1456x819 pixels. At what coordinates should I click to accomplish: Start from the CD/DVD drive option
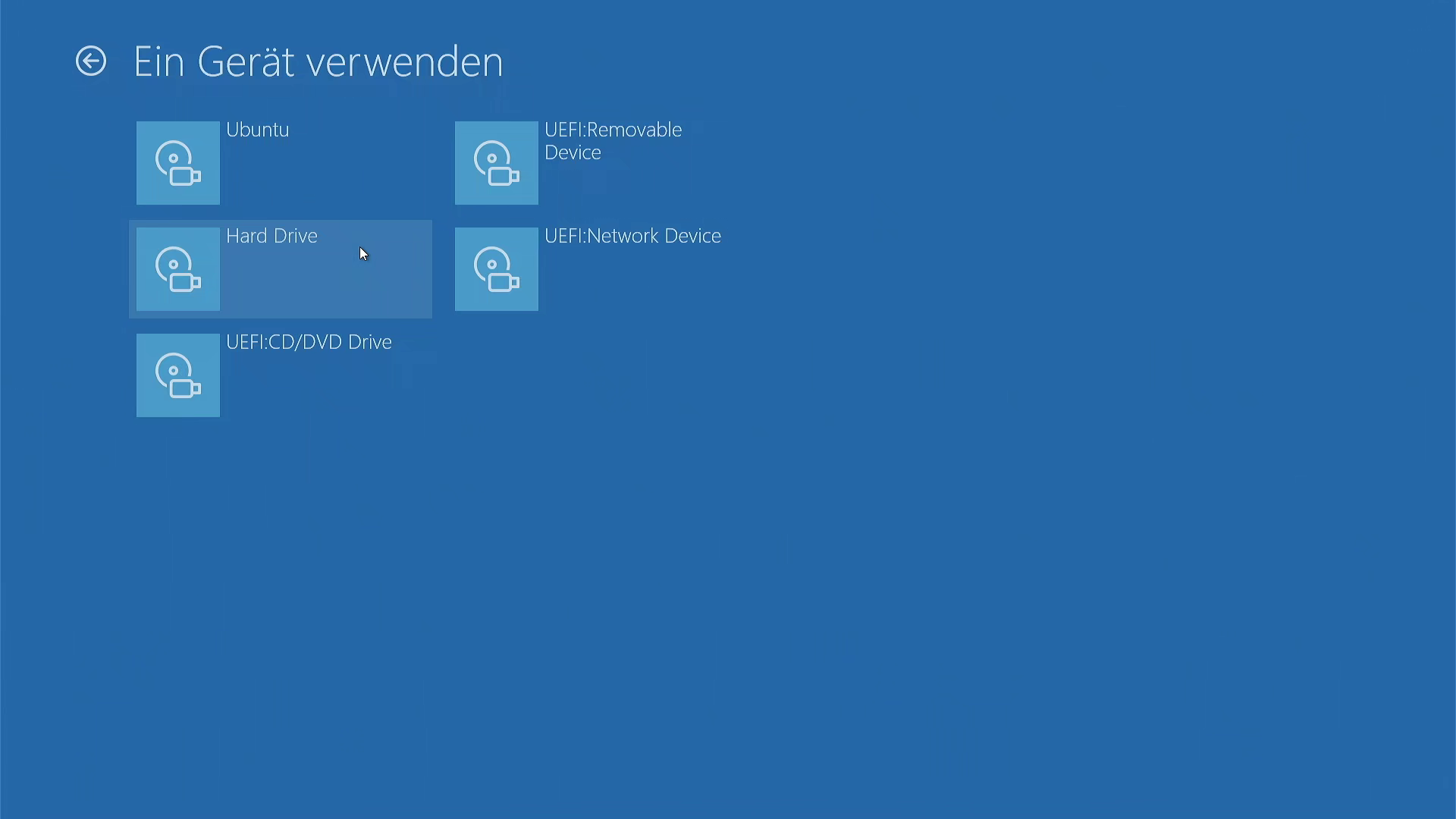(x=281, y=375)
